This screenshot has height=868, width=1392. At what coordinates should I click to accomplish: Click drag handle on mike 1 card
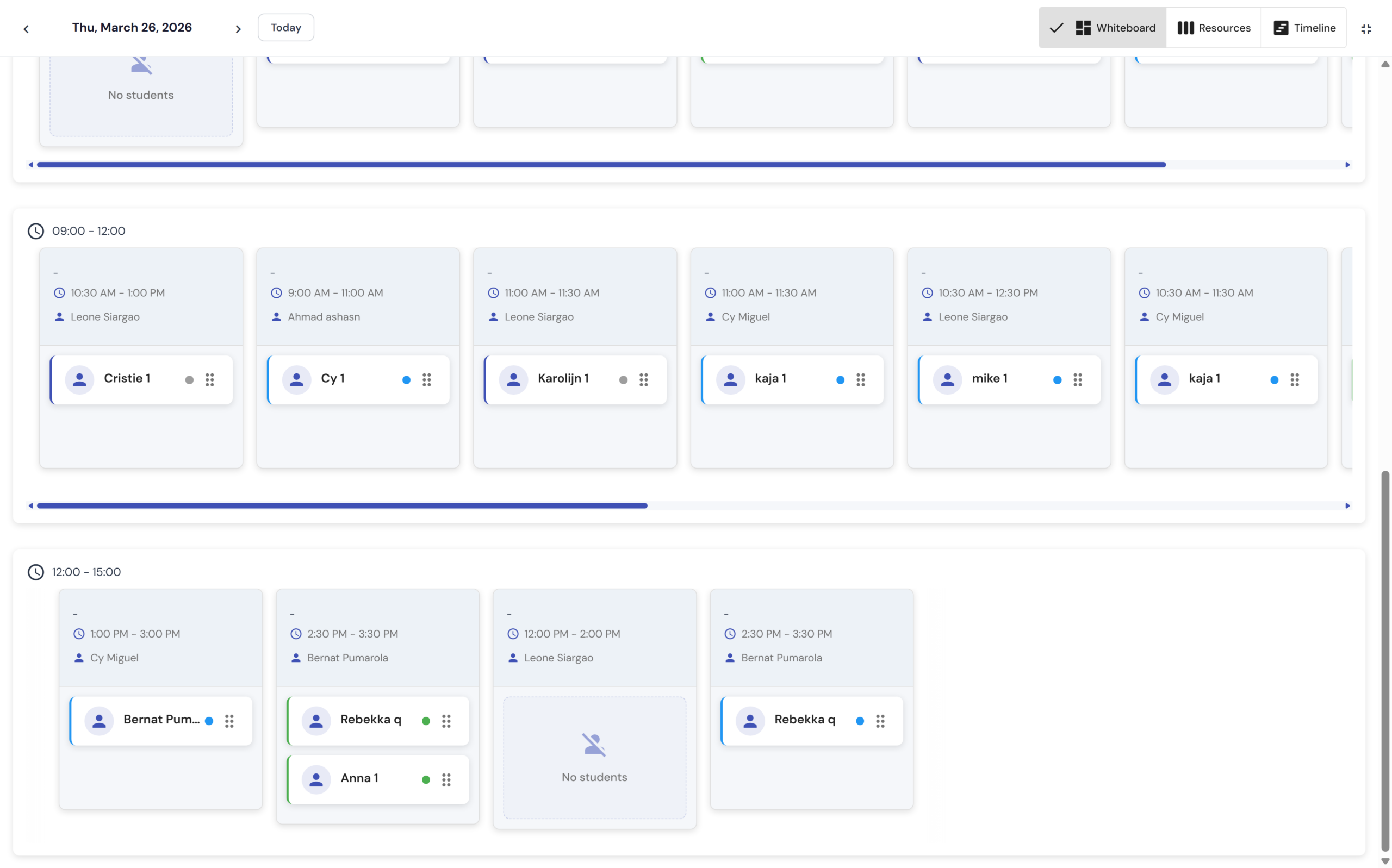tap(1077, 379)
